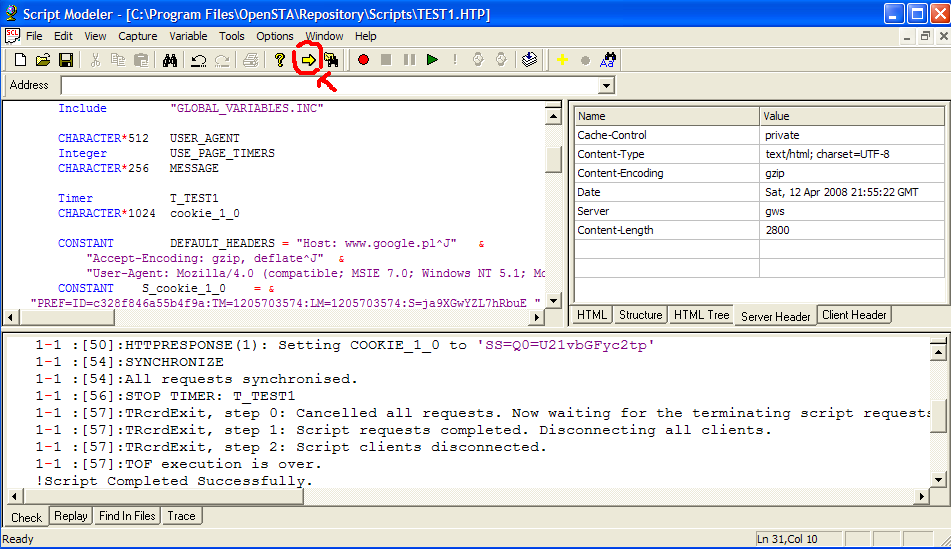Undo the last edit
This screenshot has height=549, width=951.
198,60
